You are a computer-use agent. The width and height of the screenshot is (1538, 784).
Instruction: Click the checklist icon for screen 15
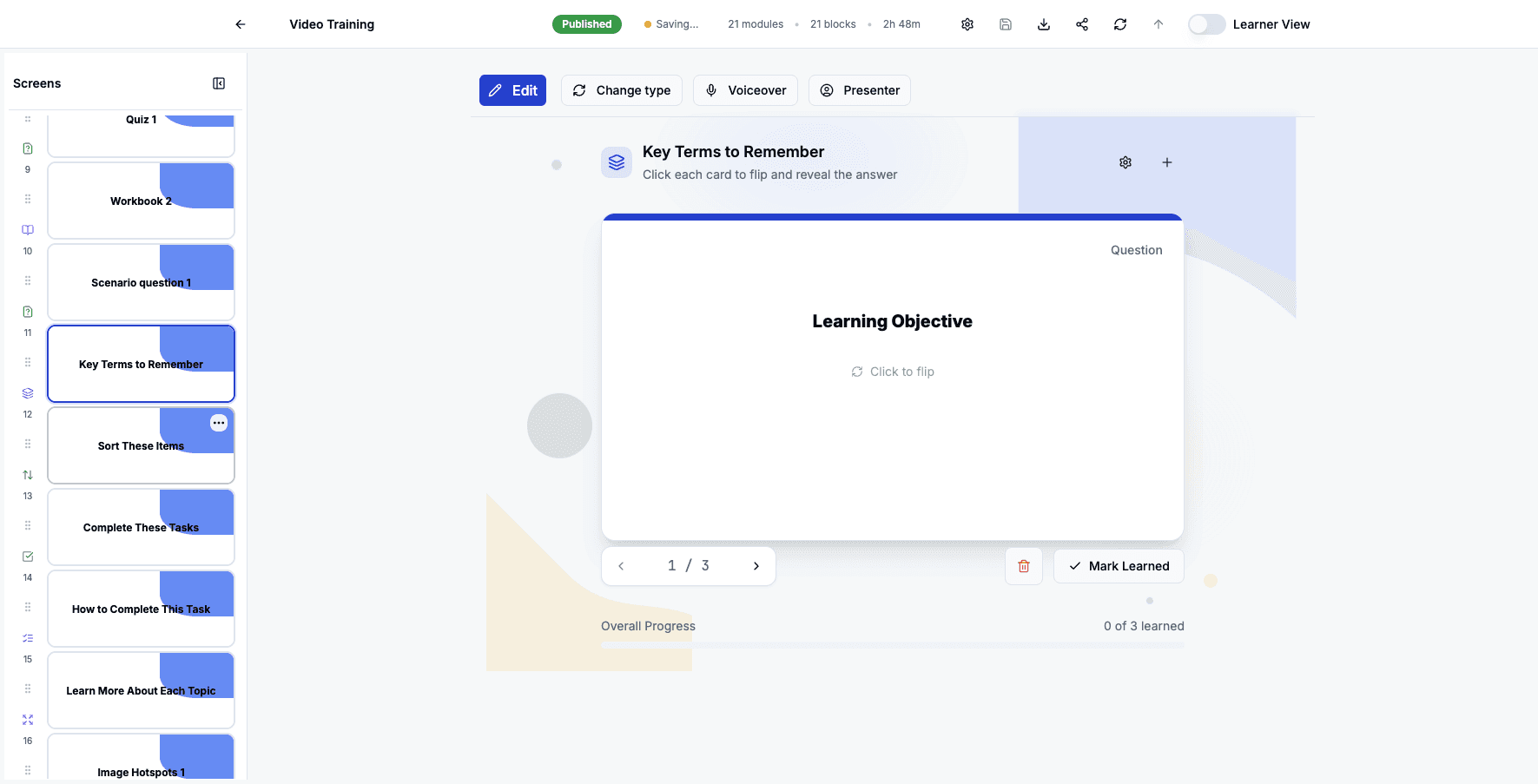[x=28, y=638]
